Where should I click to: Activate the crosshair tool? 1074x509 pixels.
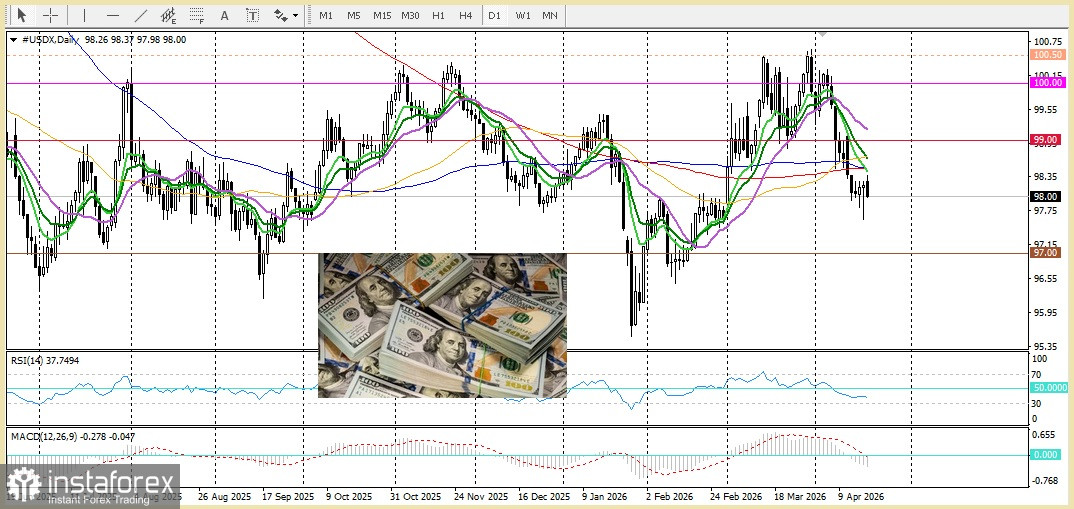50,16
